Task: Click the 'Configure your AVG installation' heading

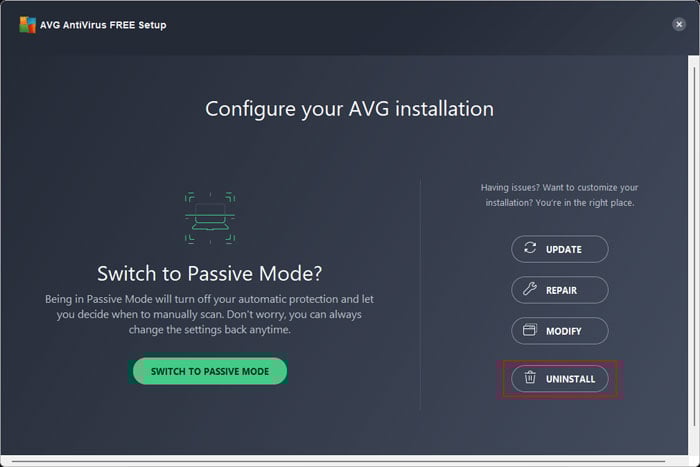Action: click(x=350, y=109)
